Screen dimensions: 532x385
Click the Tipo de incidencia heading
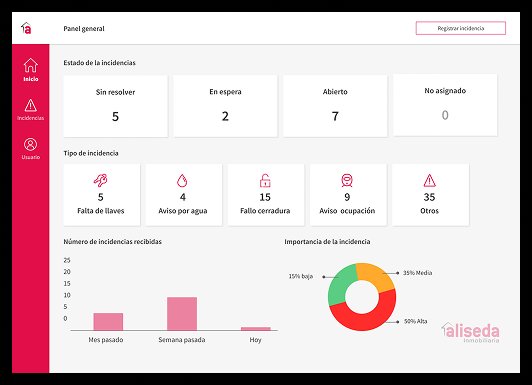click(x=91, y=153)
